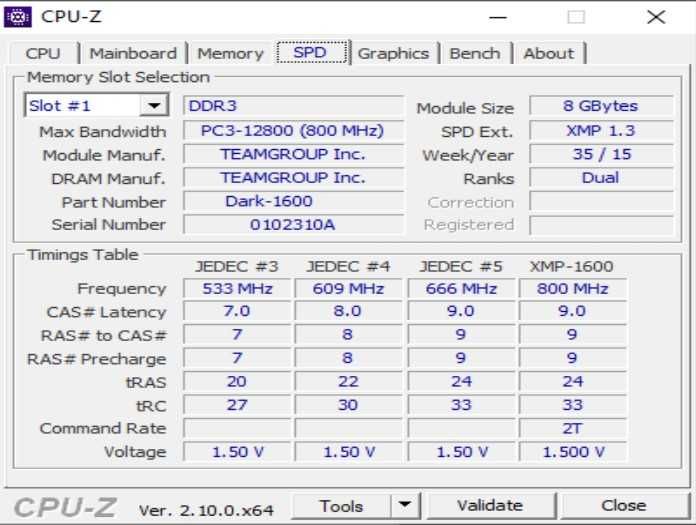Open the Graphics tab
This screenshot has width=696, height=525.
pos(393,53)
